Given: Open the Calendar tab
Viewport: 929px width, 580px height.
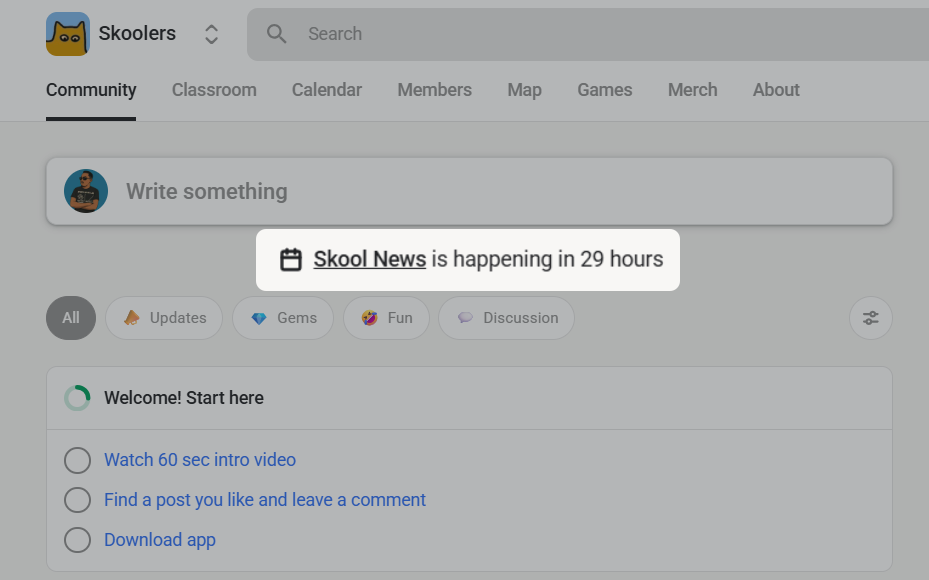Looking at the screenshot, I should tap(326, 90).
